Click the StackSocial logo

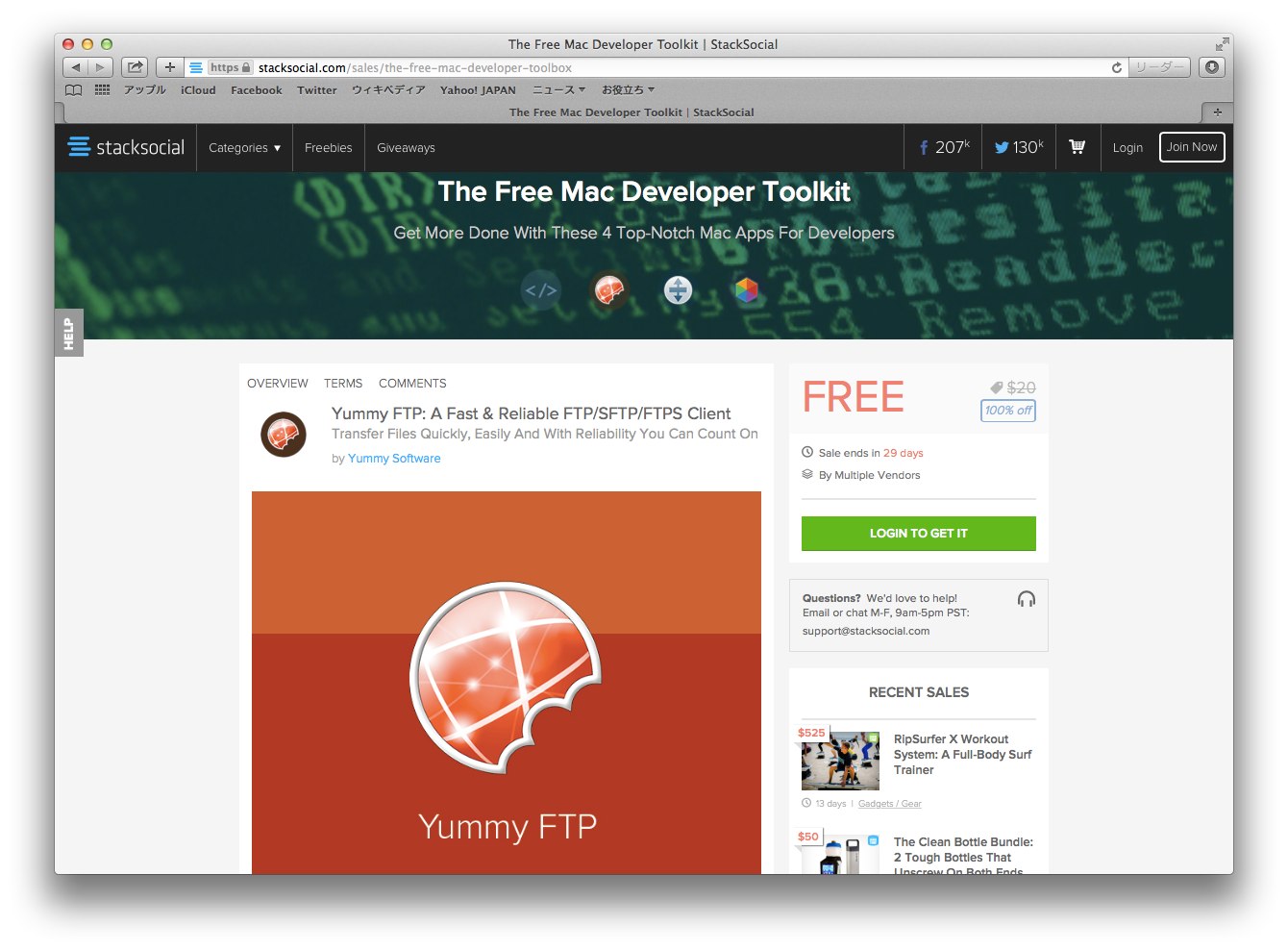(126, 147)
